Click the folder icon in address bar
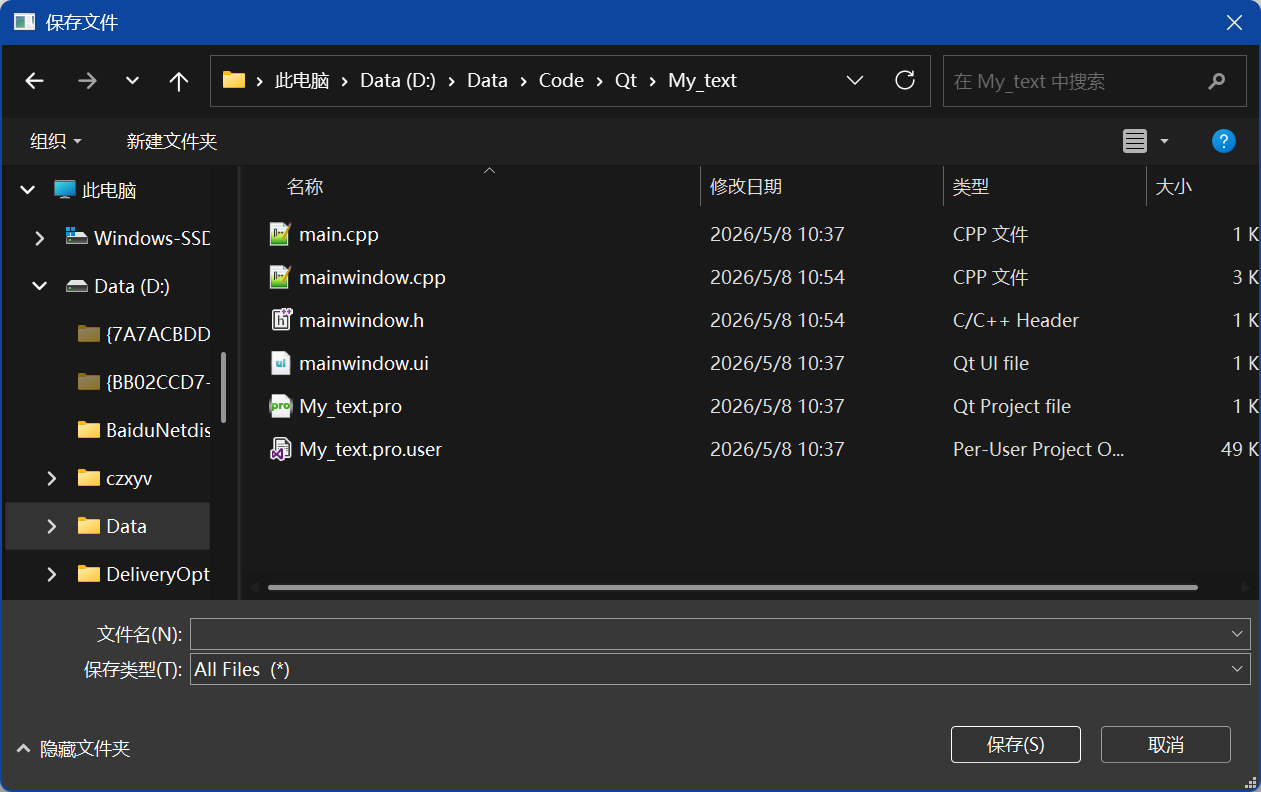The image size is (1261, 792). (234, 80)
